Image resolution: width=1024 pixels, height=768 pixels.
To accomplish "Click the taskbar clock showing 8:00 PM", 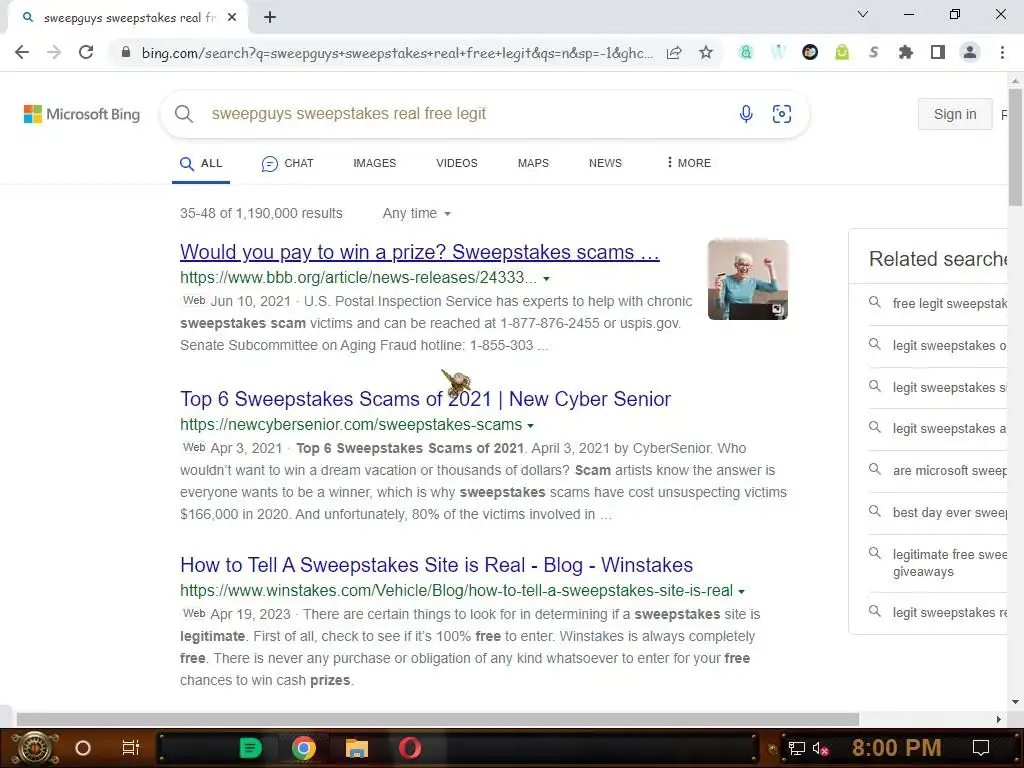I will pyautogui.click(x=896, y=748).
